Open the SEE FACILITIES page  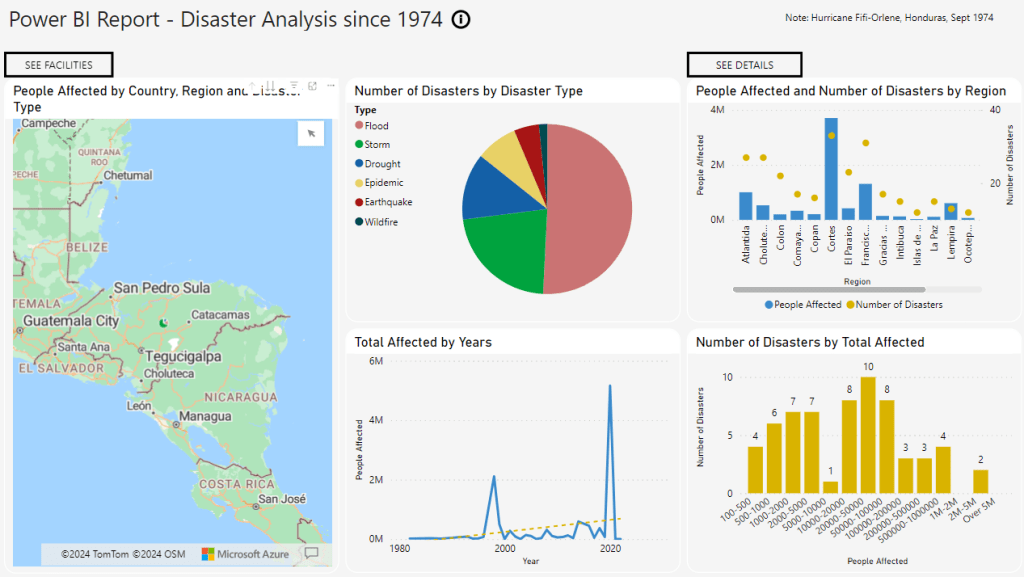click(59, 65)
